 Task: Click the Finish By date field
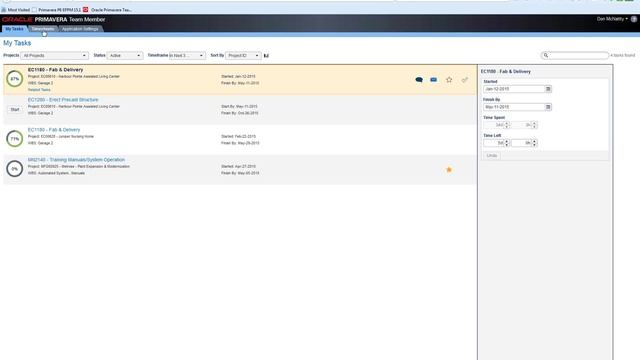514,107
